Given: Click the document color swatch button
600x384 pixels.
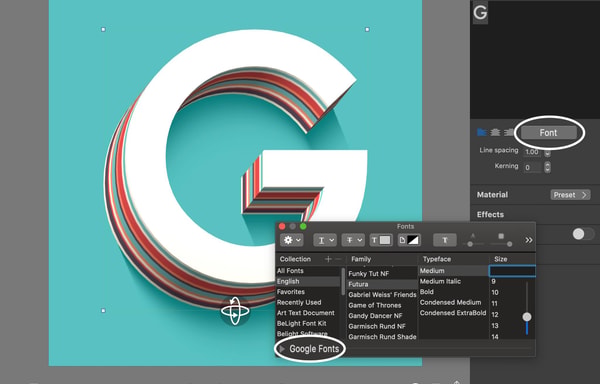Looking at the screenshot, I should click(409, 240).
